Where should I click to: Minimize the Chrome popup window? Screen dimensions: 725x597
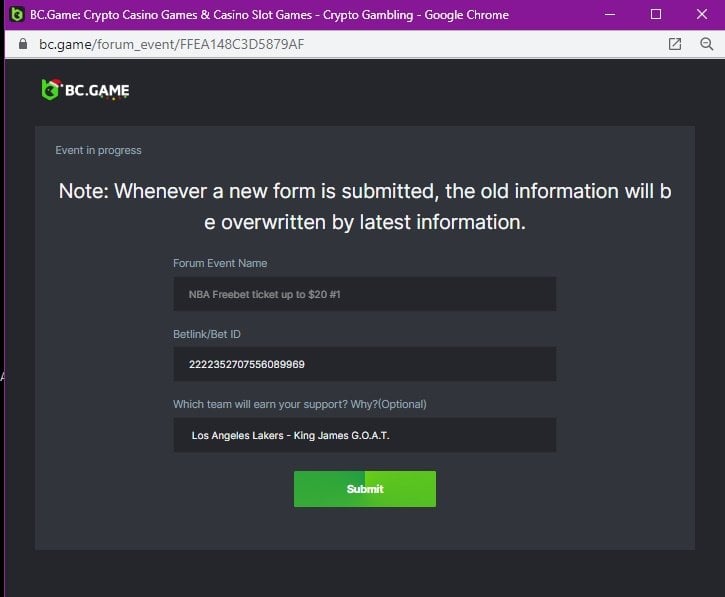pos(609,14)
